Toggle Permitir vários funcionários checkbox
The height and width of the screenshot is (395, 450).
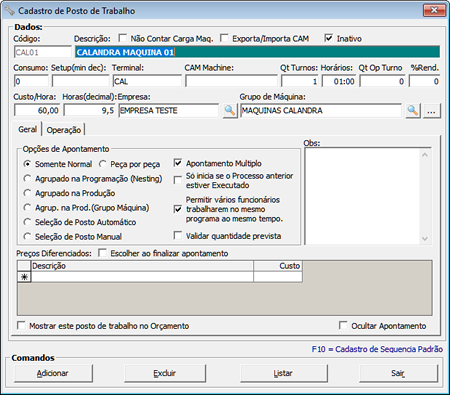tap(178, 209)
